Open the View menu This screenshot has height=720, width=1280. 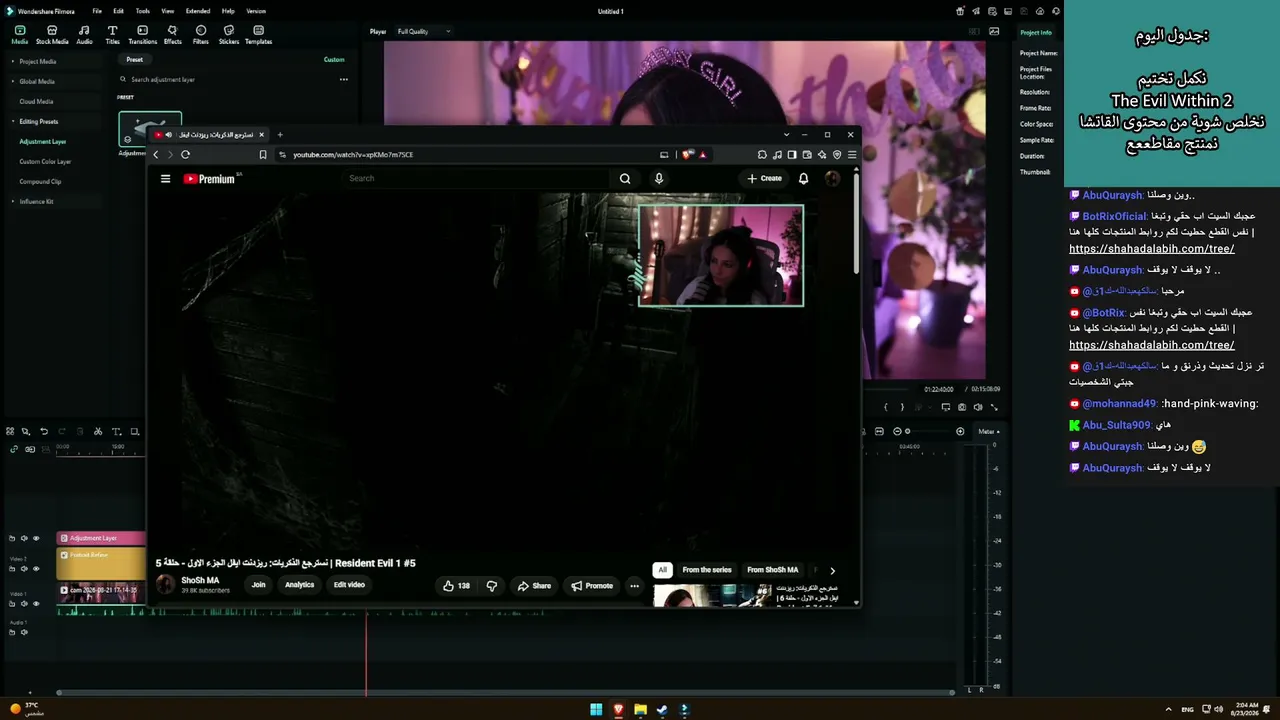[x=168, y=11]
